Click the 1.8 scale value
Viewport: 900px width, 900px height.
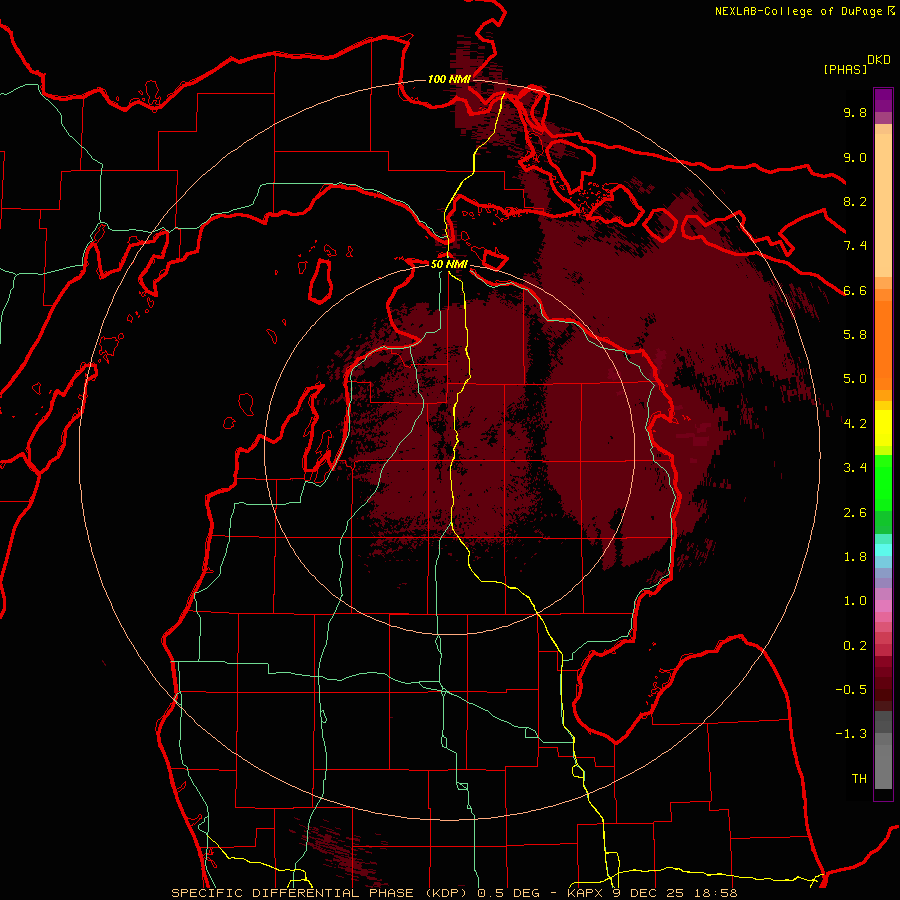[855, 557]
